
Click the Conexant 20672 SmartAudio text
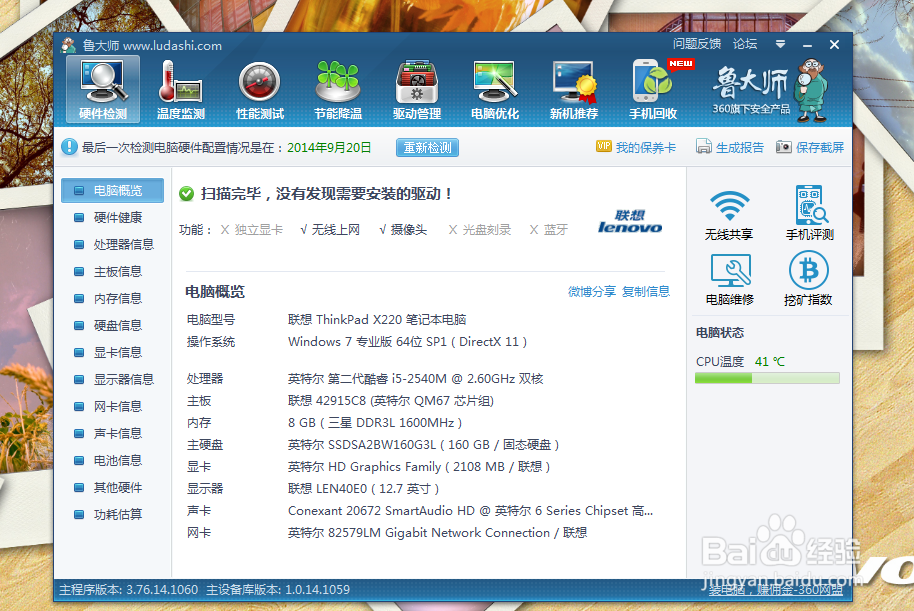(470, 511)
